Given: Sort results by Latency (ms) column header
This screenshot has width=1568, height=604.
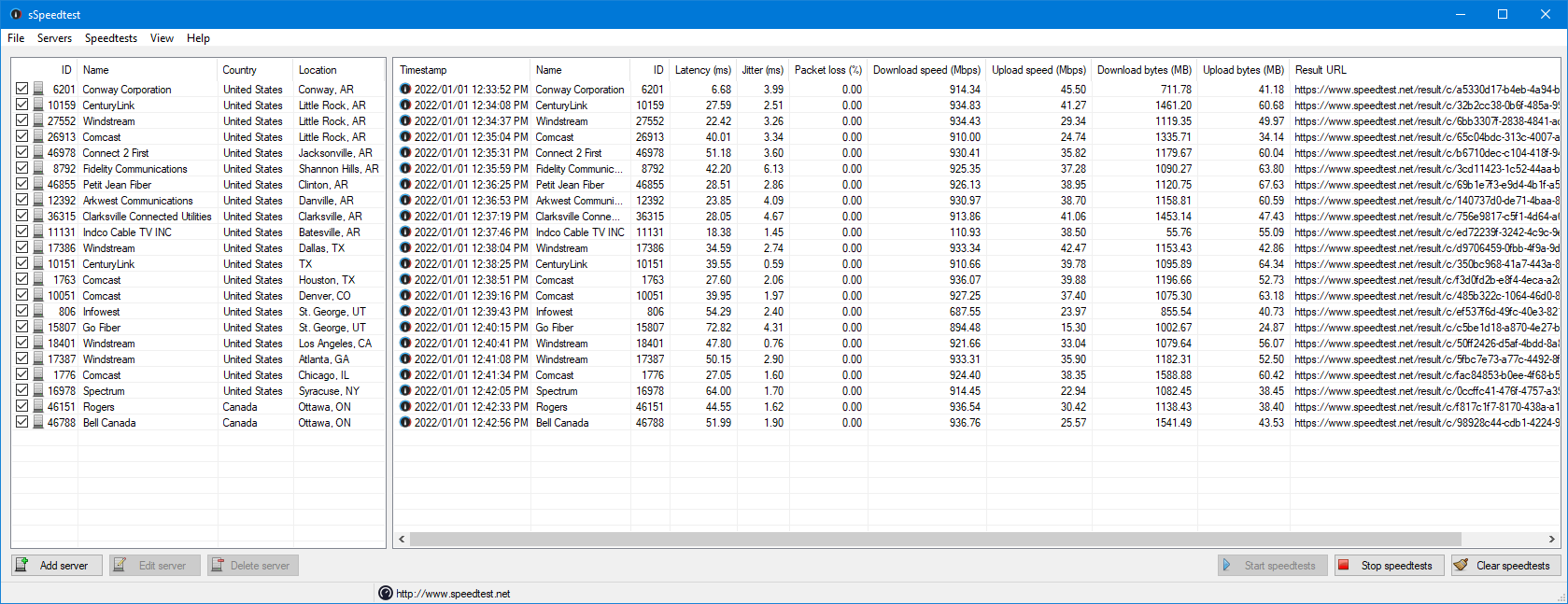Looking at the screenshot, I should pos(703,70).
